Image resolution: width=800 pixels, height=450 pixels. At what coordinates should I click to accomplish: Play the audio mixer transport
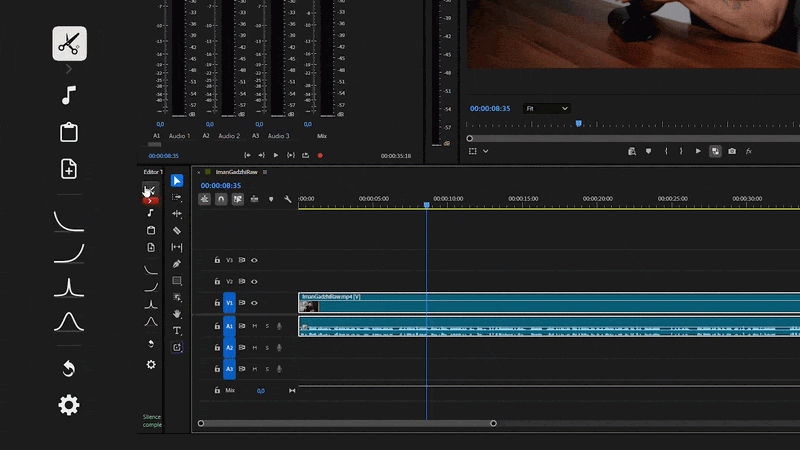(x=276, y=155)
